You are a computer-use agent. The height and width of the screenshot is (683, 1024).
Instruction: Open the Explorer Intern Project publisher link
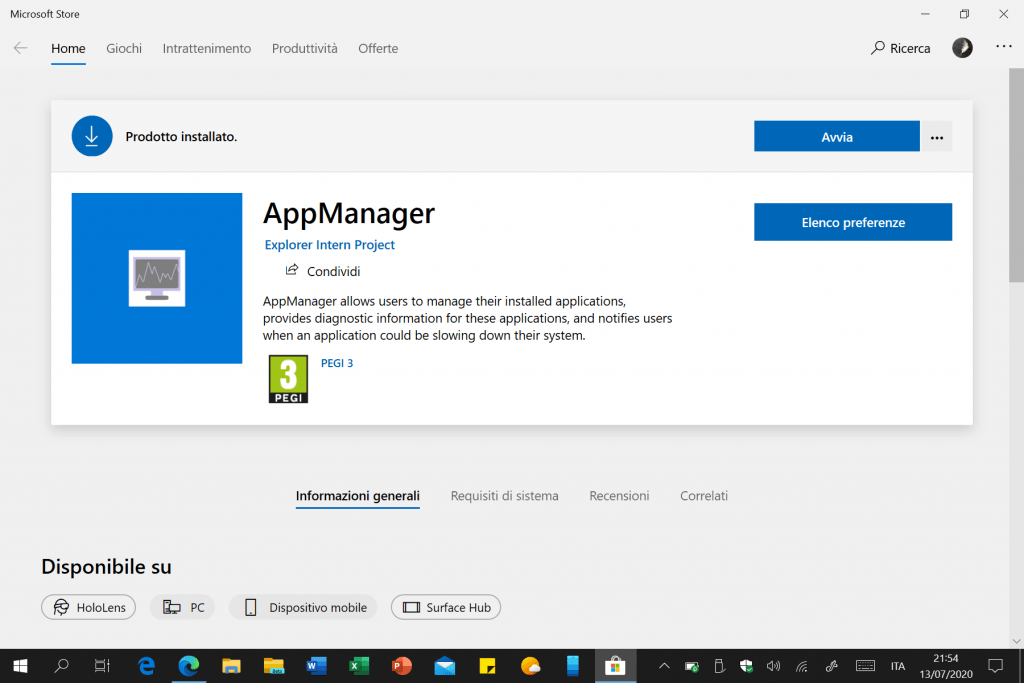pyautogui.click(x=329, y=245)
